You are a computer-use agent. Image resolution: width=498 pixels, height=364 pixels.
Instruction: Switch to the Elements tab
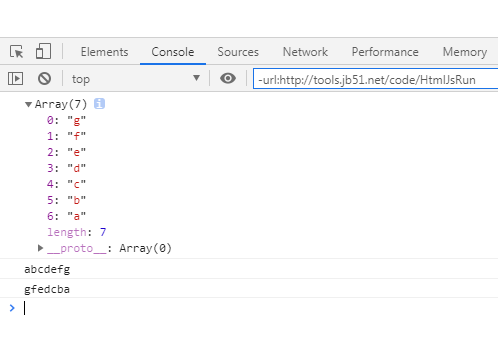(x=104, y=52)
